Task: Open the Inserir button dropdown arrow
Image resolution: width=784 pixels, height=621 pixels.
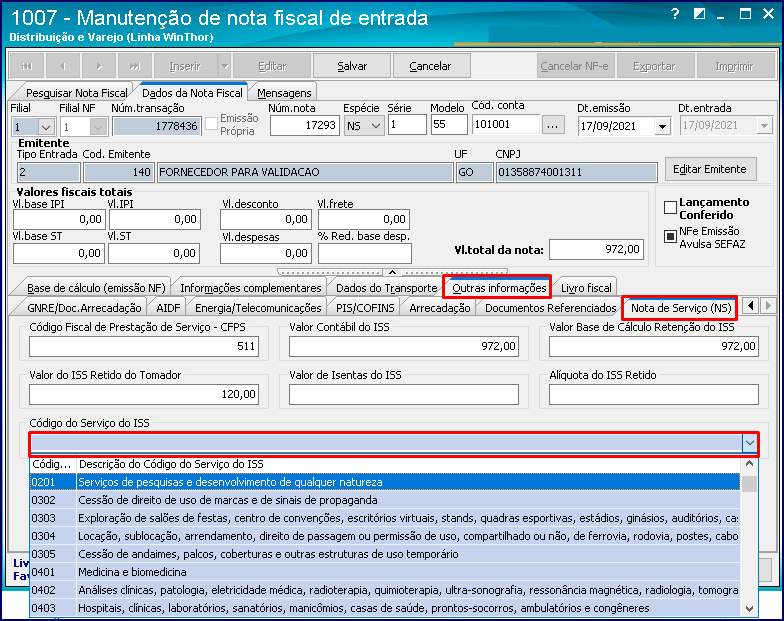Action: (x=224, y=66)
